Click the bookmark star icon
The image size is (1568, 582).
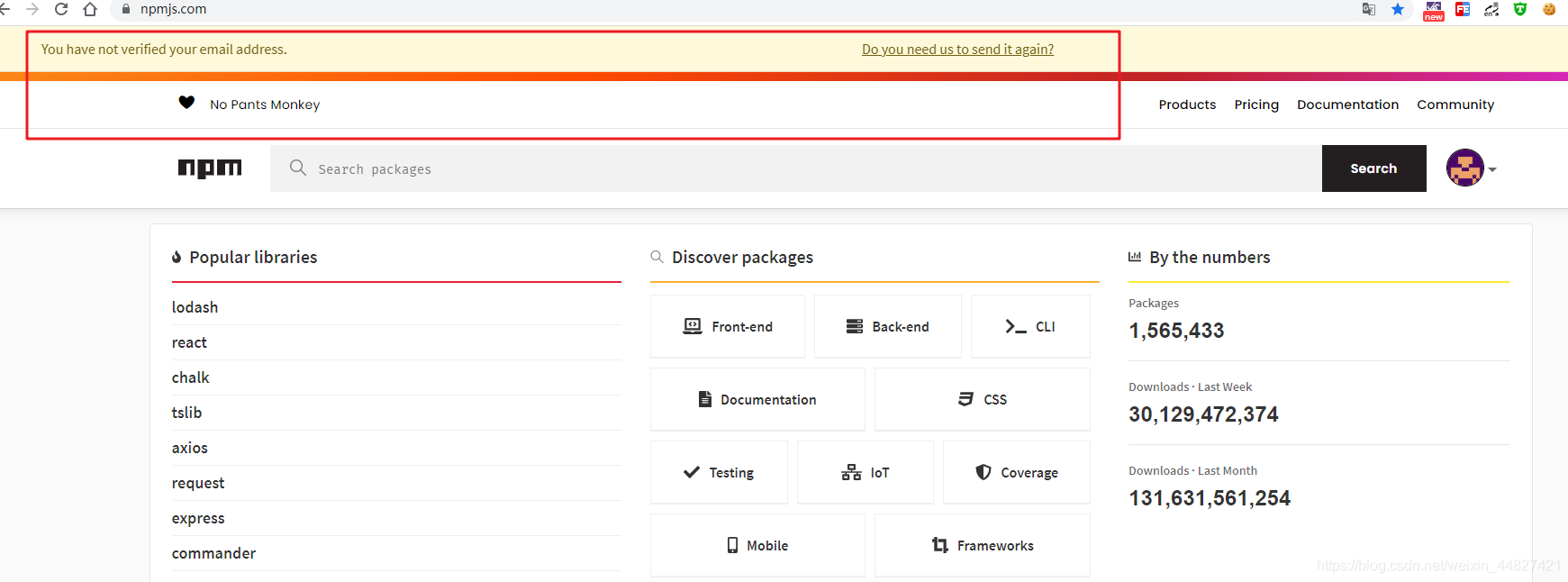click(x=1398, y=9)
